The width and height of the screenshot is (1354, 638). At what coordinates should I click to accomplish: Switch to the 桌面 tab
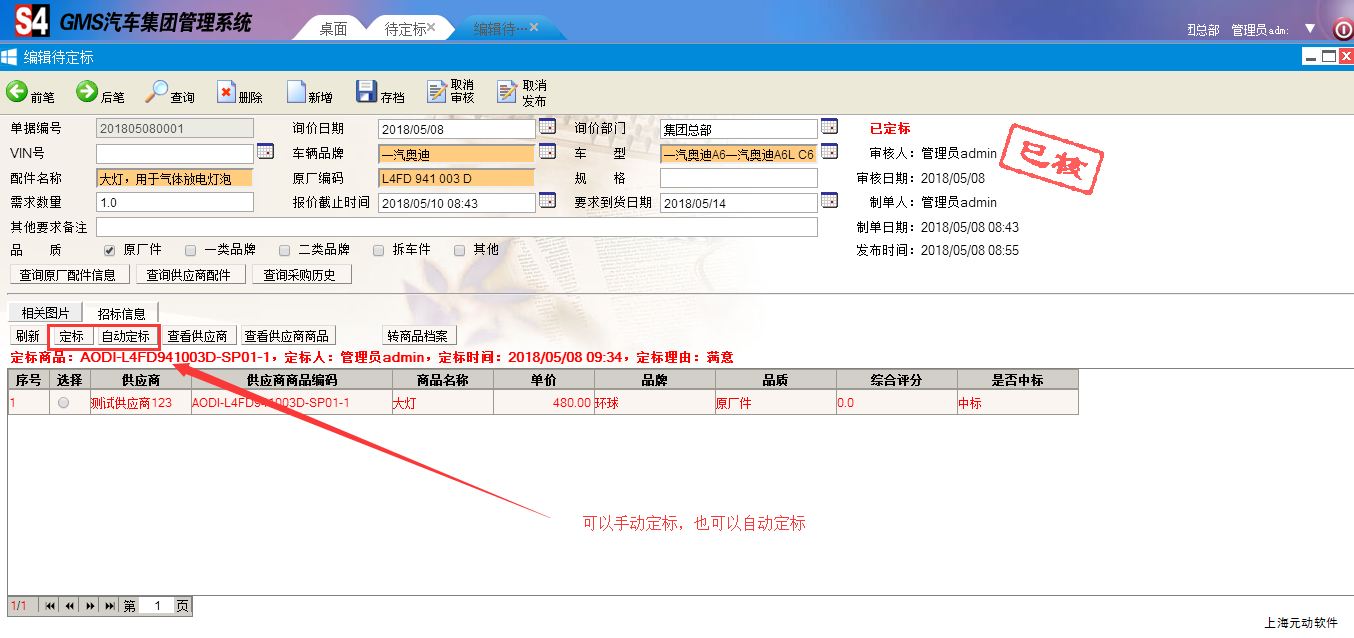[x=333, y=29]
